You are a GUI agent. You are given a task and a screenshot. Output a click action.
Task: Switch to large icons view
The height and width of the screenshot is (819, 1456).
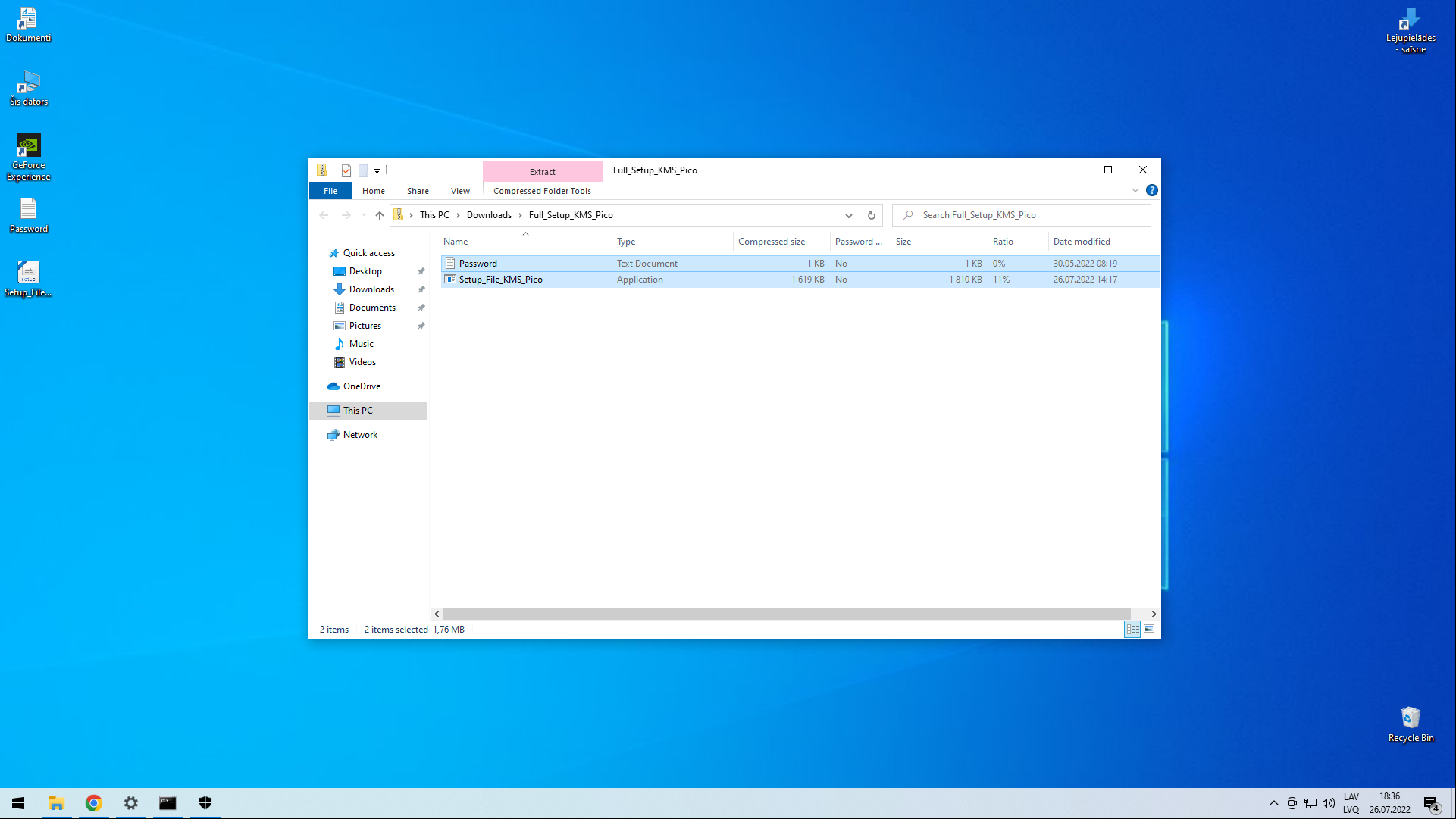pyautogui.click(x=1149, y=630)
